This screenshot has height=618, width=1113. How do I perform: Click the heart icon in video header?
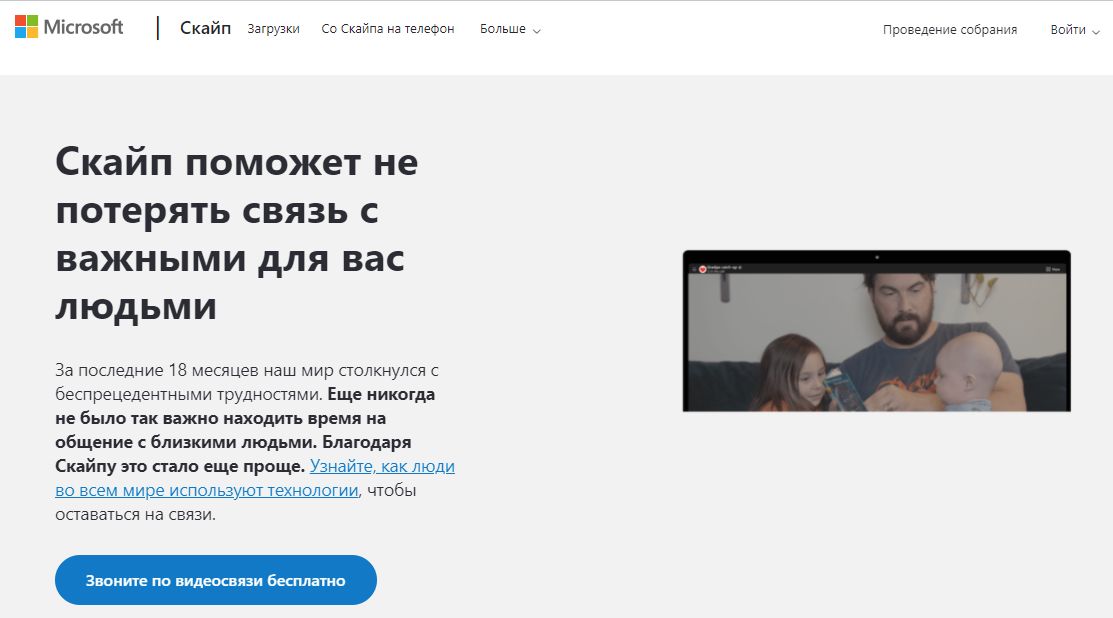tap(703, 269)
